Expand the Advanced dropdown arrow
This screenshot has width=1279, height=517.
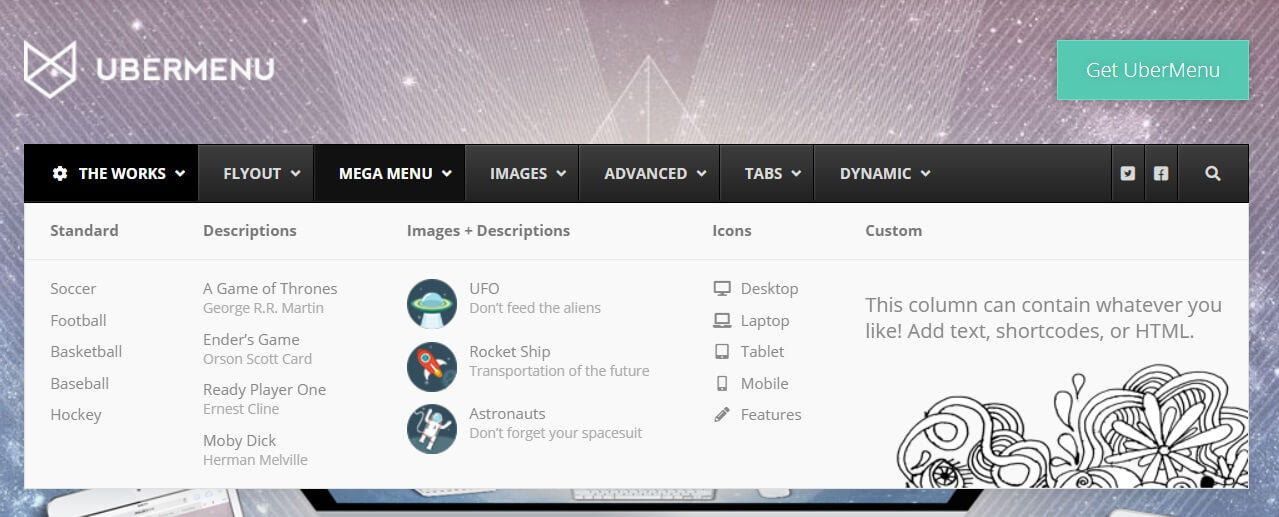[x=702, y=173]
